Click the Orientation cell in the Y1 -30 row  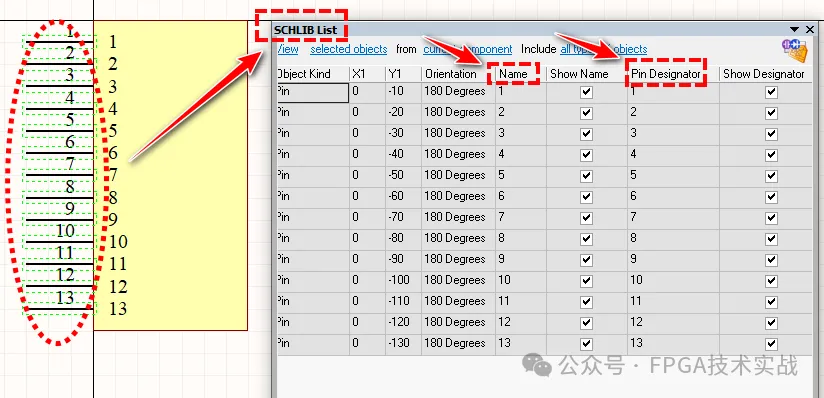click(458, 135)
